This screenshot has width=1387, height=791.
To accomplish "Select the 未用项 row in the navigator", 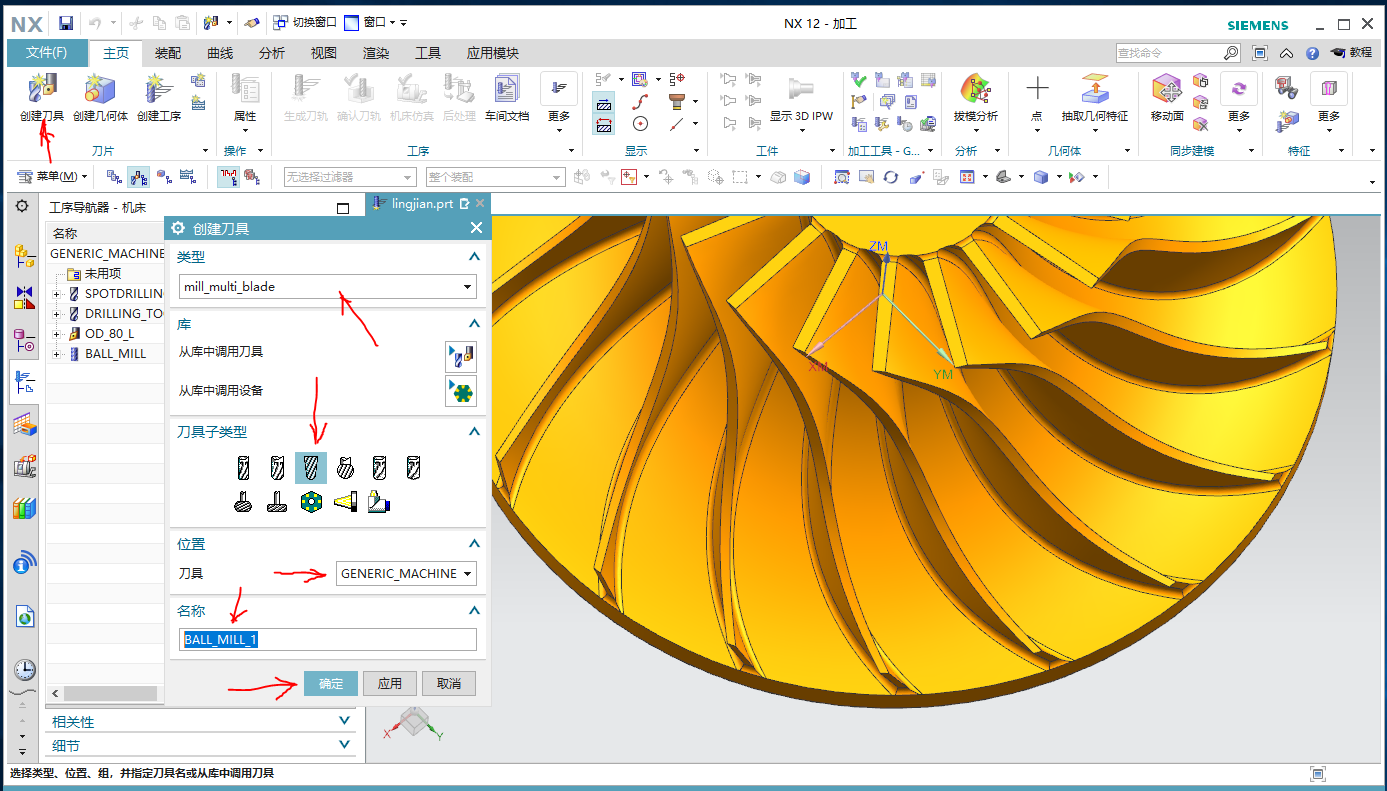I will (x=106, y=274).
